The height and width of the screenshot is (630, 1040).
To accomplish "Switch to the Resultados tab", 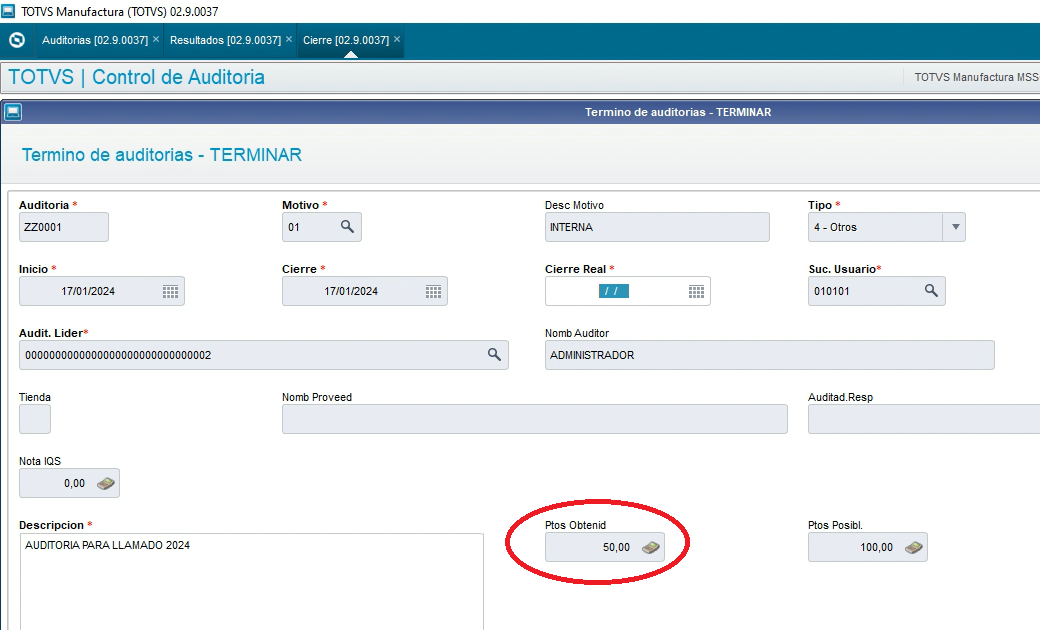I will 226,40.
